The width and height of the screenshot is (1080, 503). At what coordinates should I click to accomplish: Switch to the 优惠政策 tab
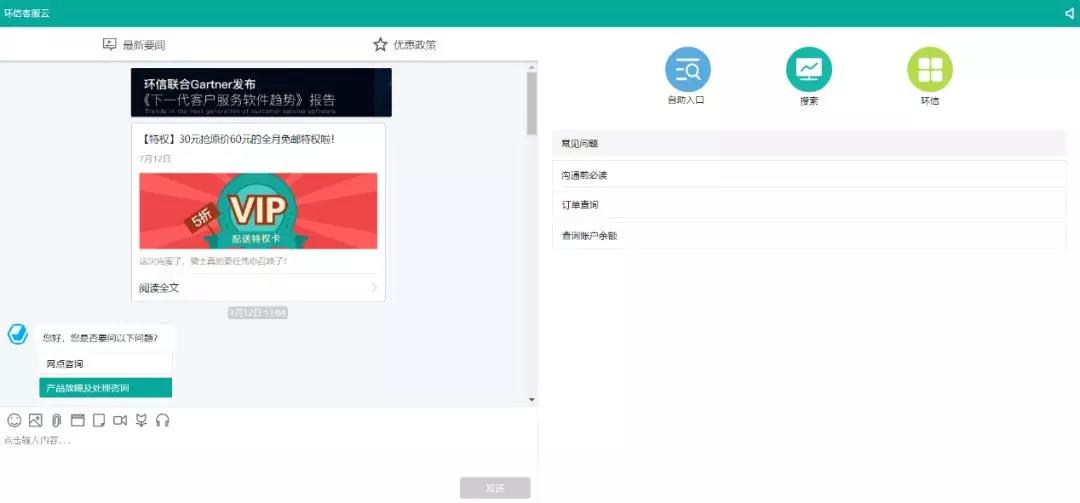pos(404,45)
